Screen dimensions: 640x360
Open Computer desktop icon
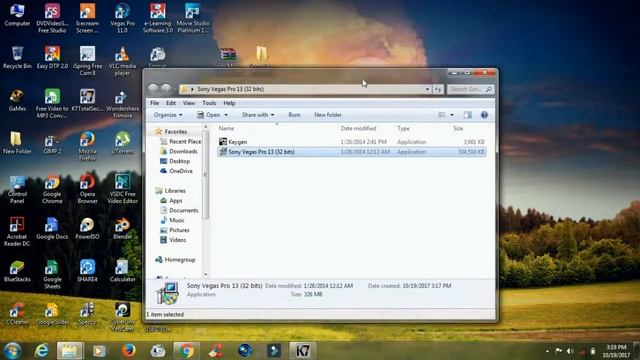coord(17,16)
